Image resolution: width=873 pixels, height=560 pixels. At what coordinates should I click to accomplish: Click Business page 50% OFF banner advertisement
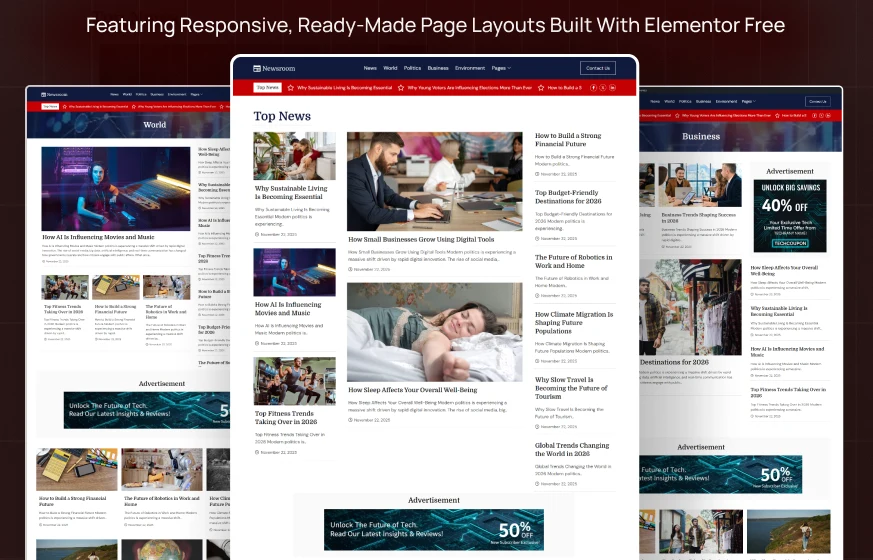721,474
